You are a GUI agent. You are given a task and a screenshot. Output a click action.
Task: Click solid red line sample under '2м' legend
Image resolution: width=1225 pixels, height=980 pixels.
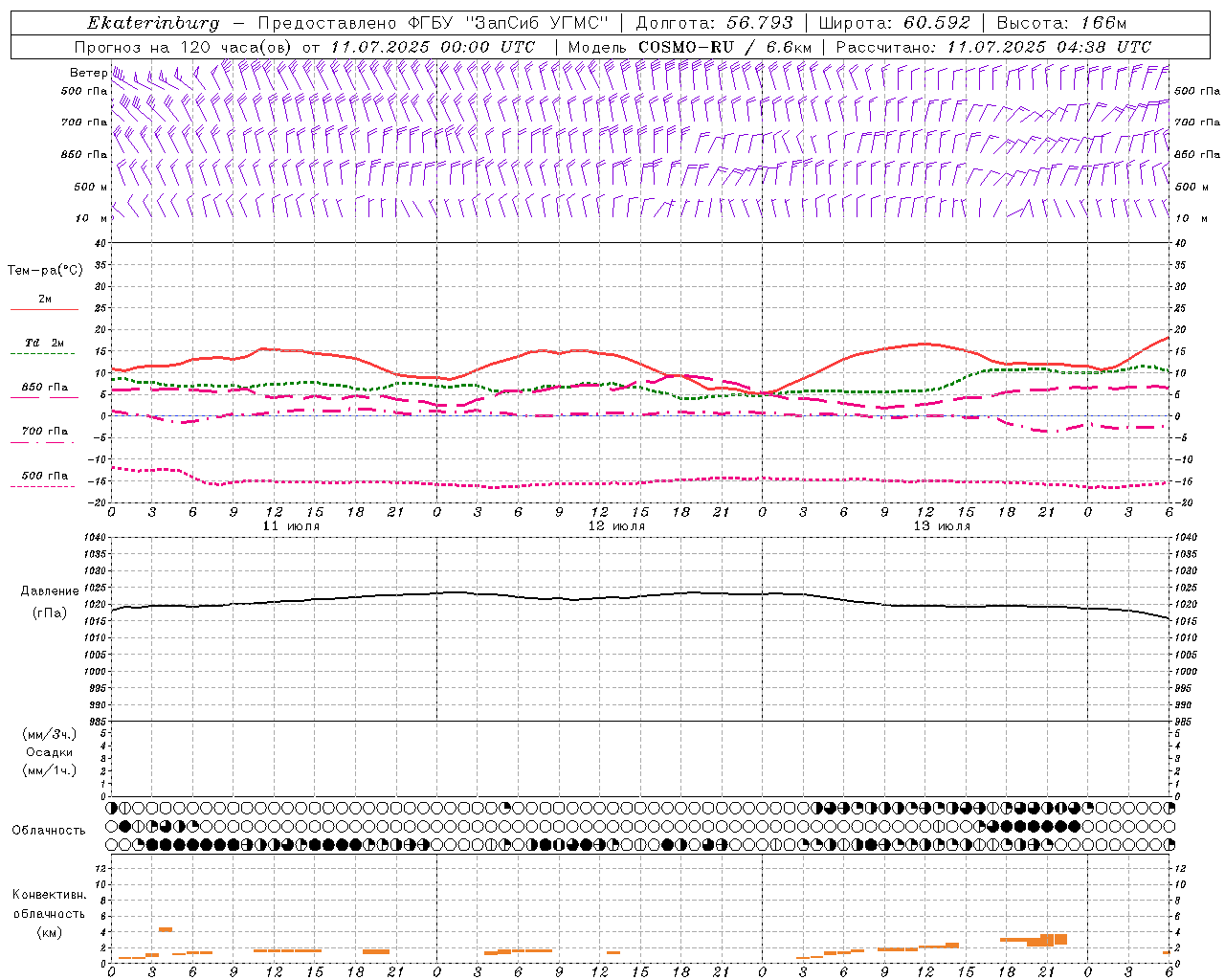44,310
